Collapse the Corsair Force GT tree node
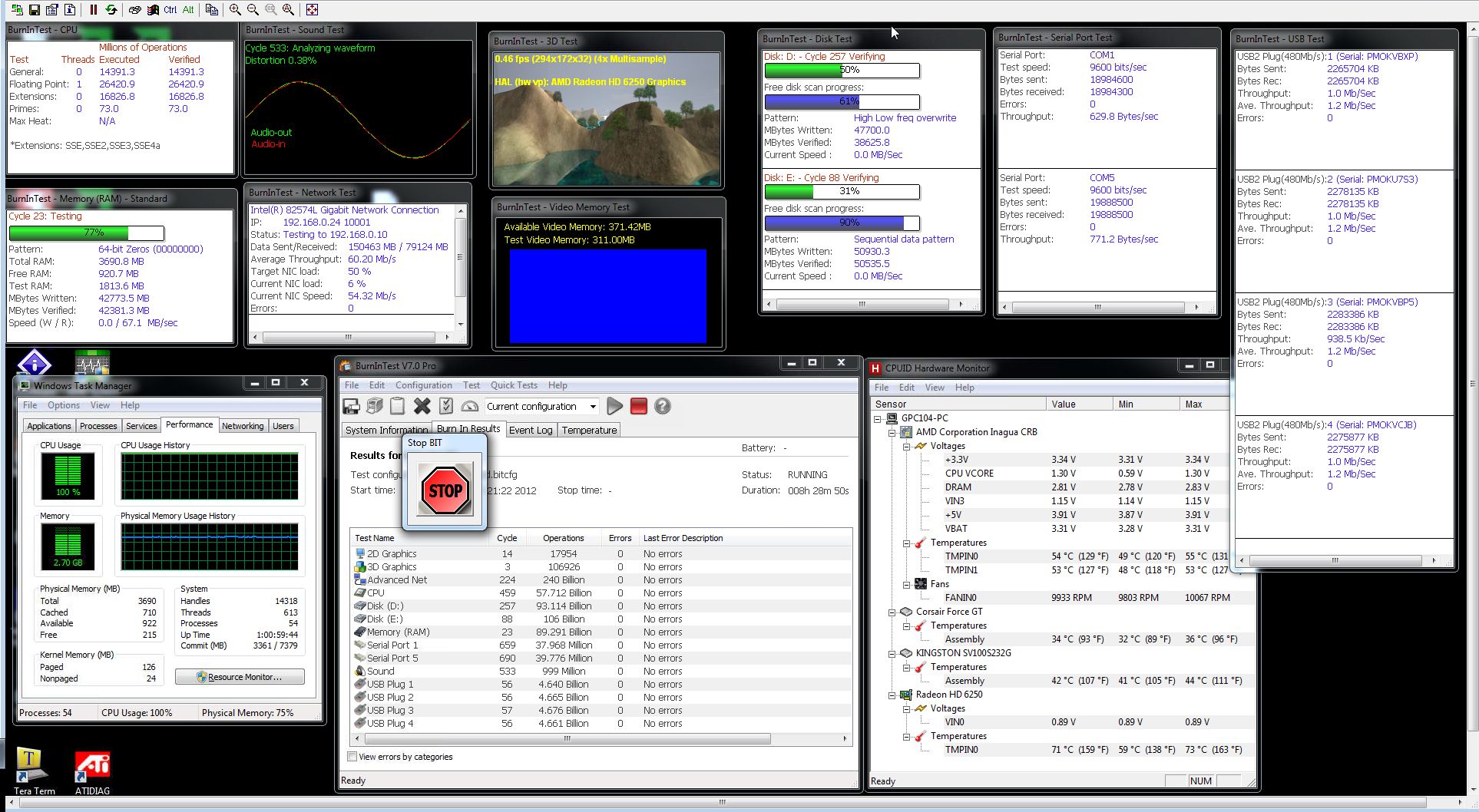The image size is (1479, 812). [892, 612]
